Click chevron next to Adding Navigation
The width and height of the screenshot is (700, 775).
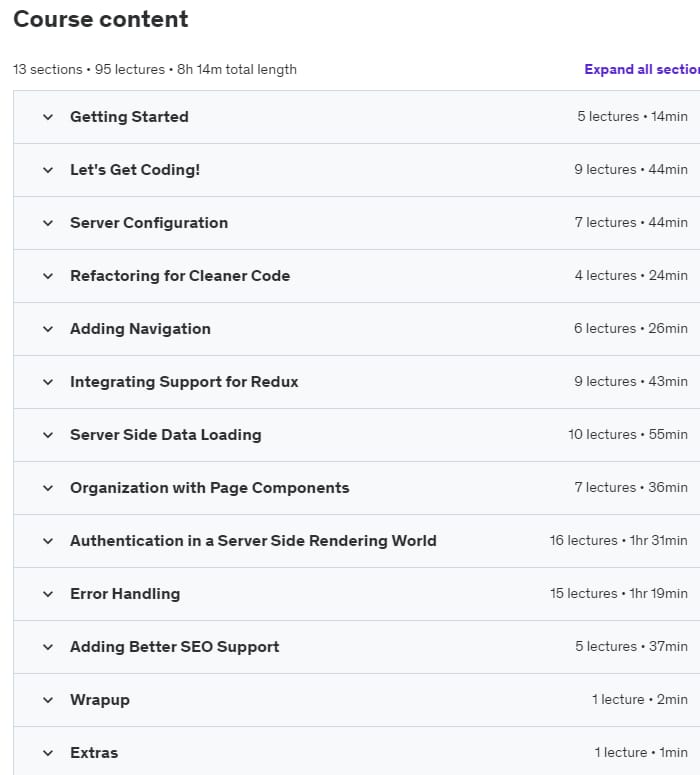[48, 329]
